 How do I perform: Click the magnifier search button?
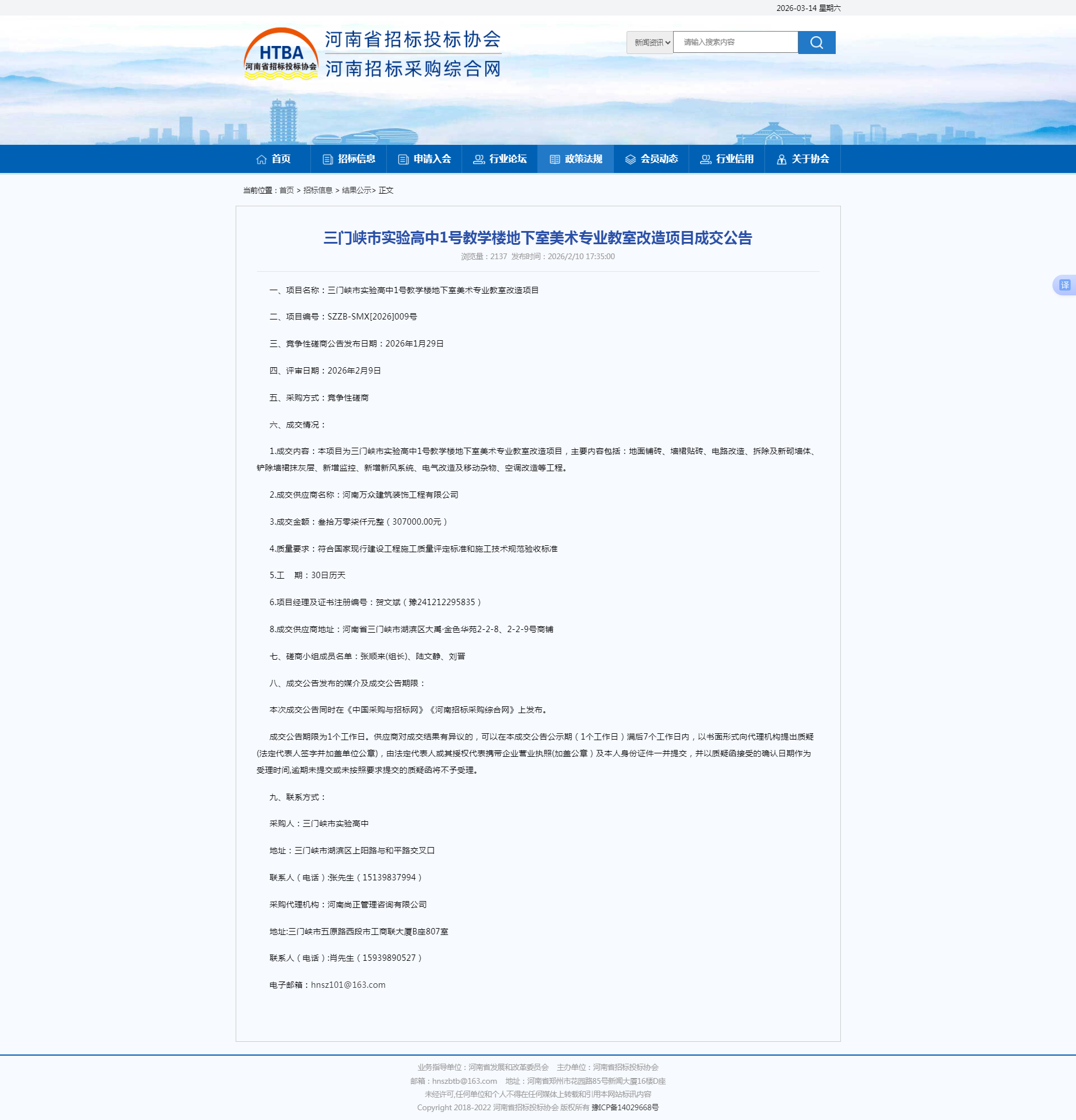click(816, 43)
